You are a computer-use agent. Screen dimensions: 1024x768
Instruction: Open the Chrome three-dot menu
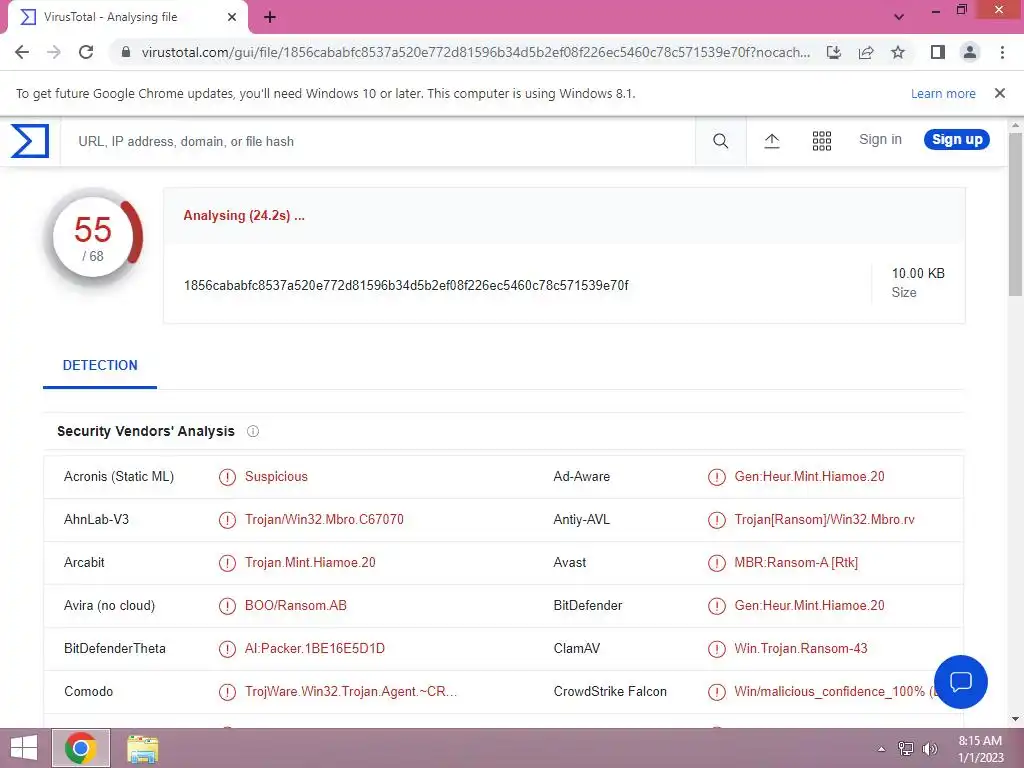point(1002,52)
